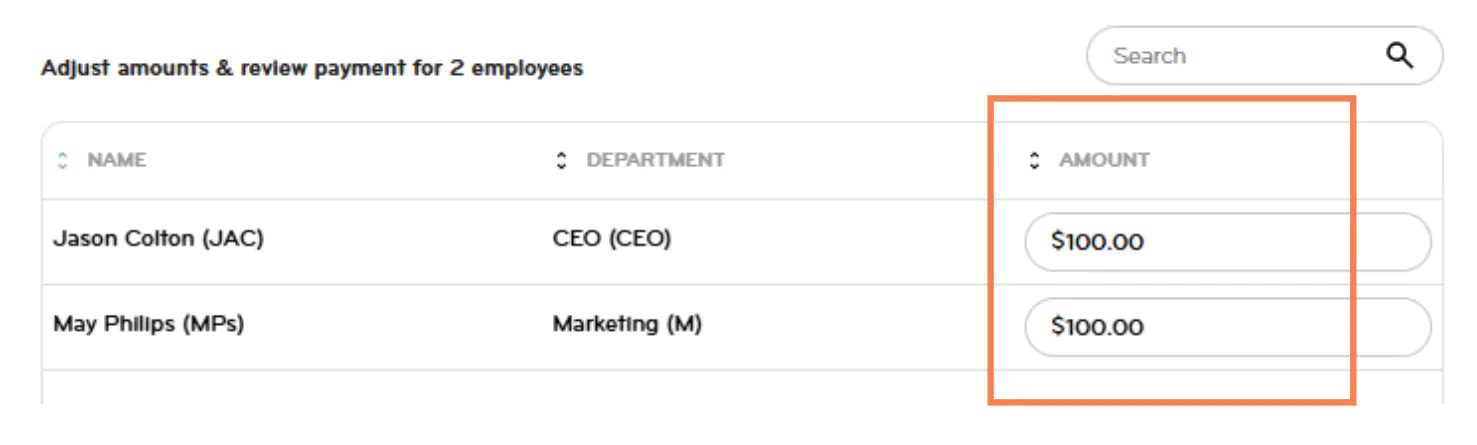The height and width of the screenshot is (445, 1477).
Task: Click the 'Search' placeholder text
Action: tap(1150, 56)
